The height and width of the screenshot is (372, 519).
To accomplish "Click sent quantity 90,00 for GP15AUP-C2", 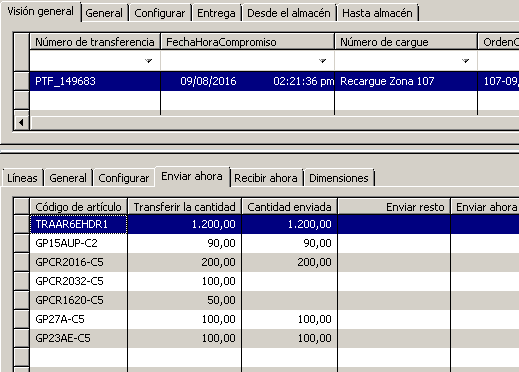I will 289,243.
